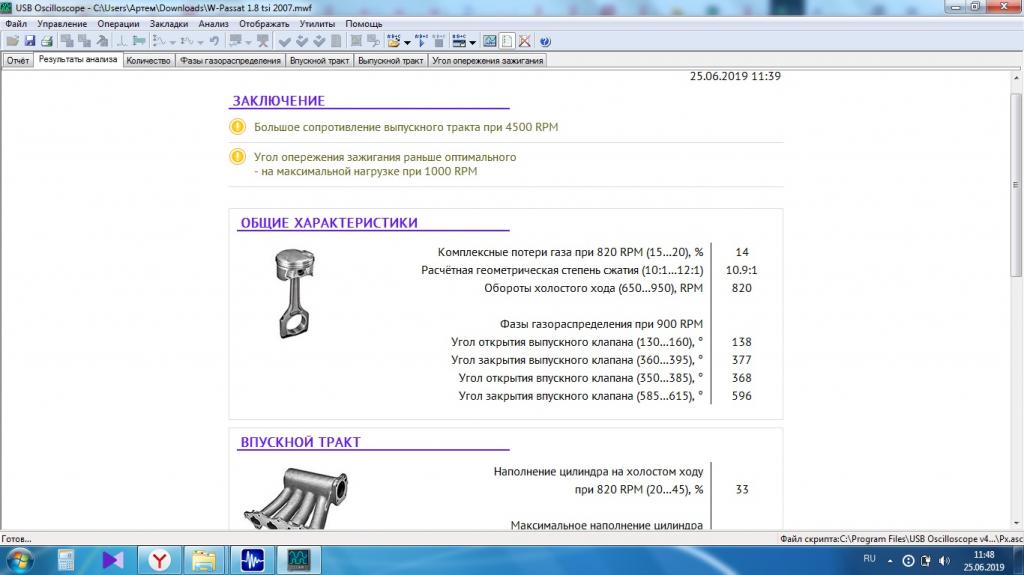The width and height of the screenshot is (1024, 575).
Task: Open the Фазы газораспределения tab
Action: coord(230,60)
